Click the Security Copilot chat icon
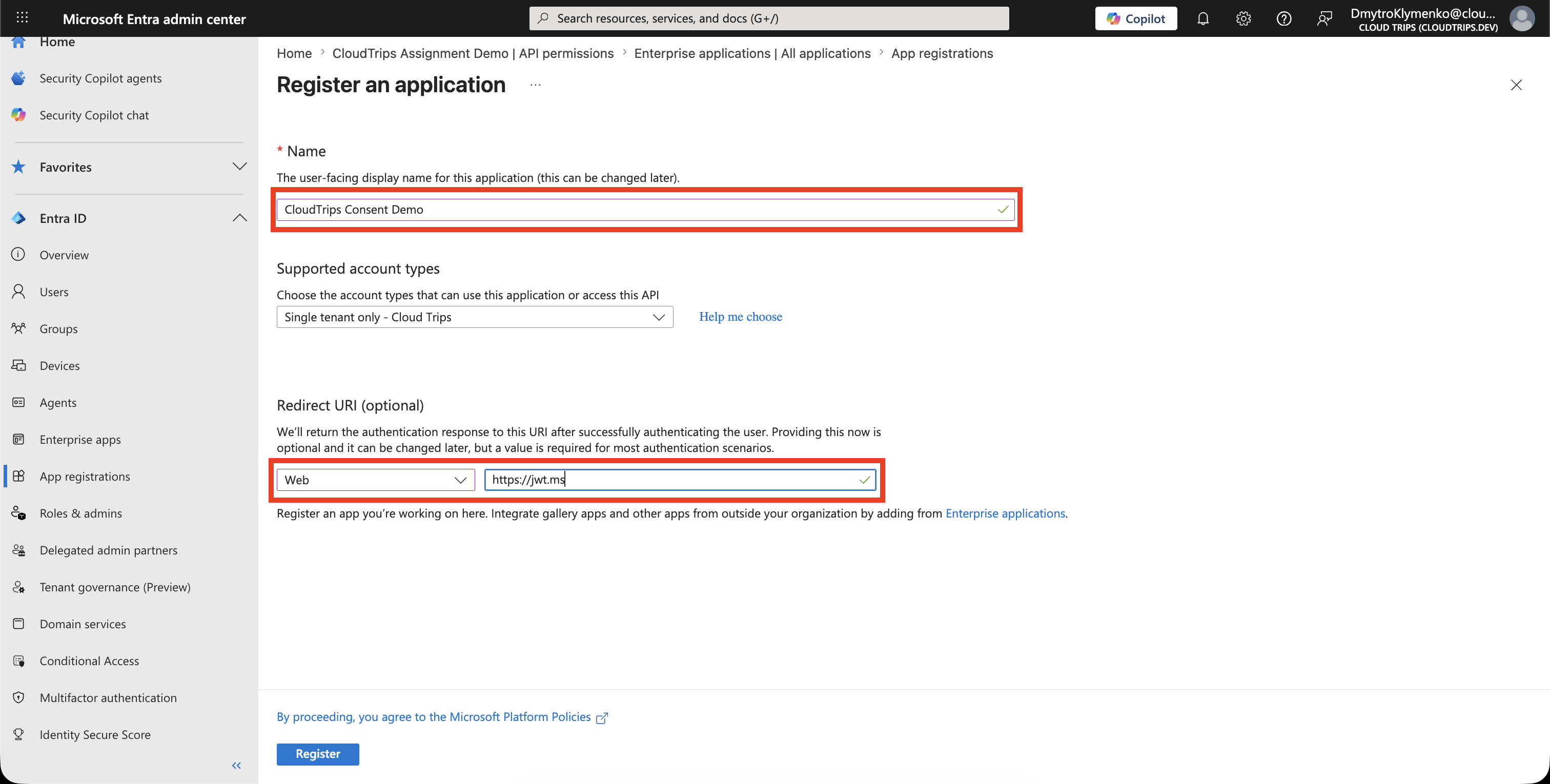 tap(18, 115)
